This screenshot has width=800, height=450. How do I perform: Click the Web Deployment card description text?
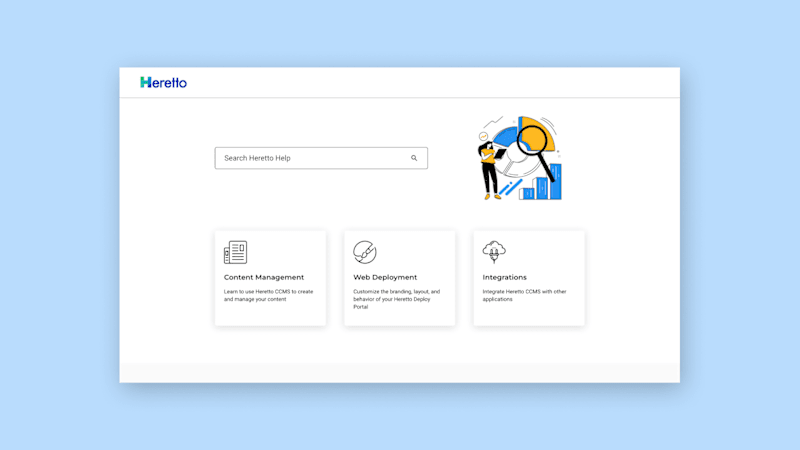tap(396, 299)
